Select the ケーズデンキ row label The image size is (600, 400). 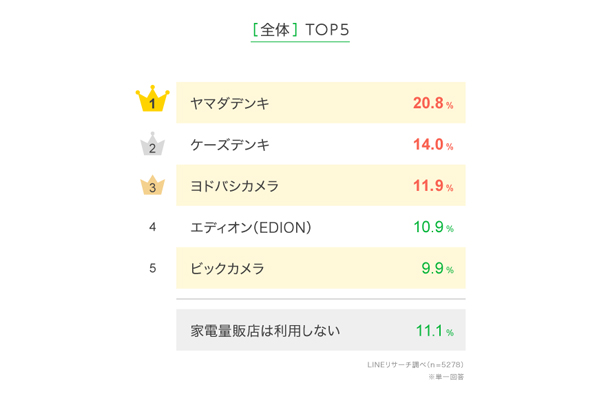point(230,145)
